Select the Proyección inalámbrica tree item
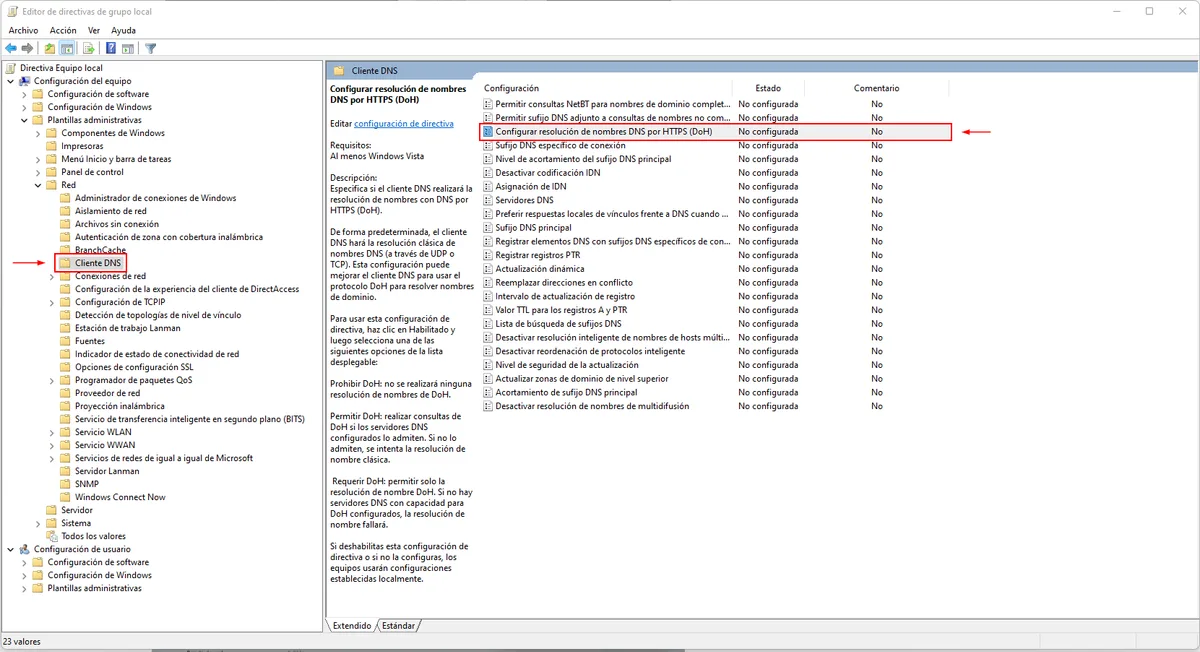This screenshot has width=1200, height=652. click(120, 406)
